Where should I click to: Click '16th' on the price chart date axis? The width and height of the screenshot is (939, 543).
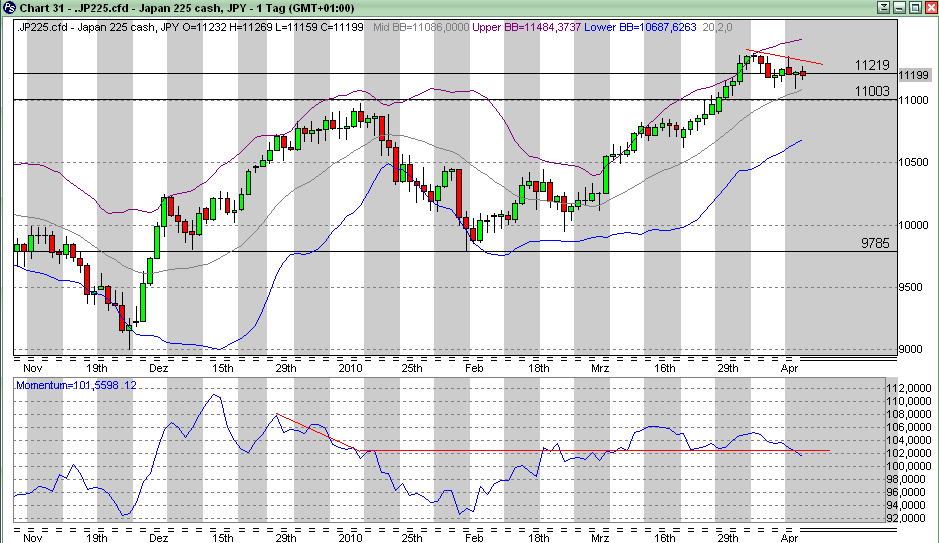coord(664,368)
